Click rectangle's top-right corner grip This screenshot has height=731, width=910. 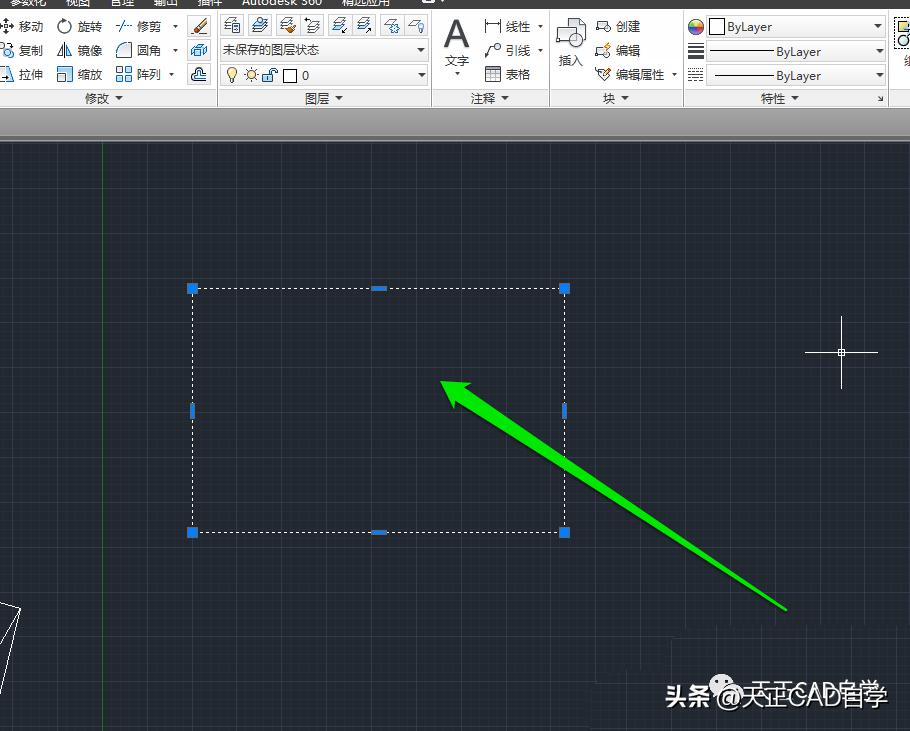point(564,288)
